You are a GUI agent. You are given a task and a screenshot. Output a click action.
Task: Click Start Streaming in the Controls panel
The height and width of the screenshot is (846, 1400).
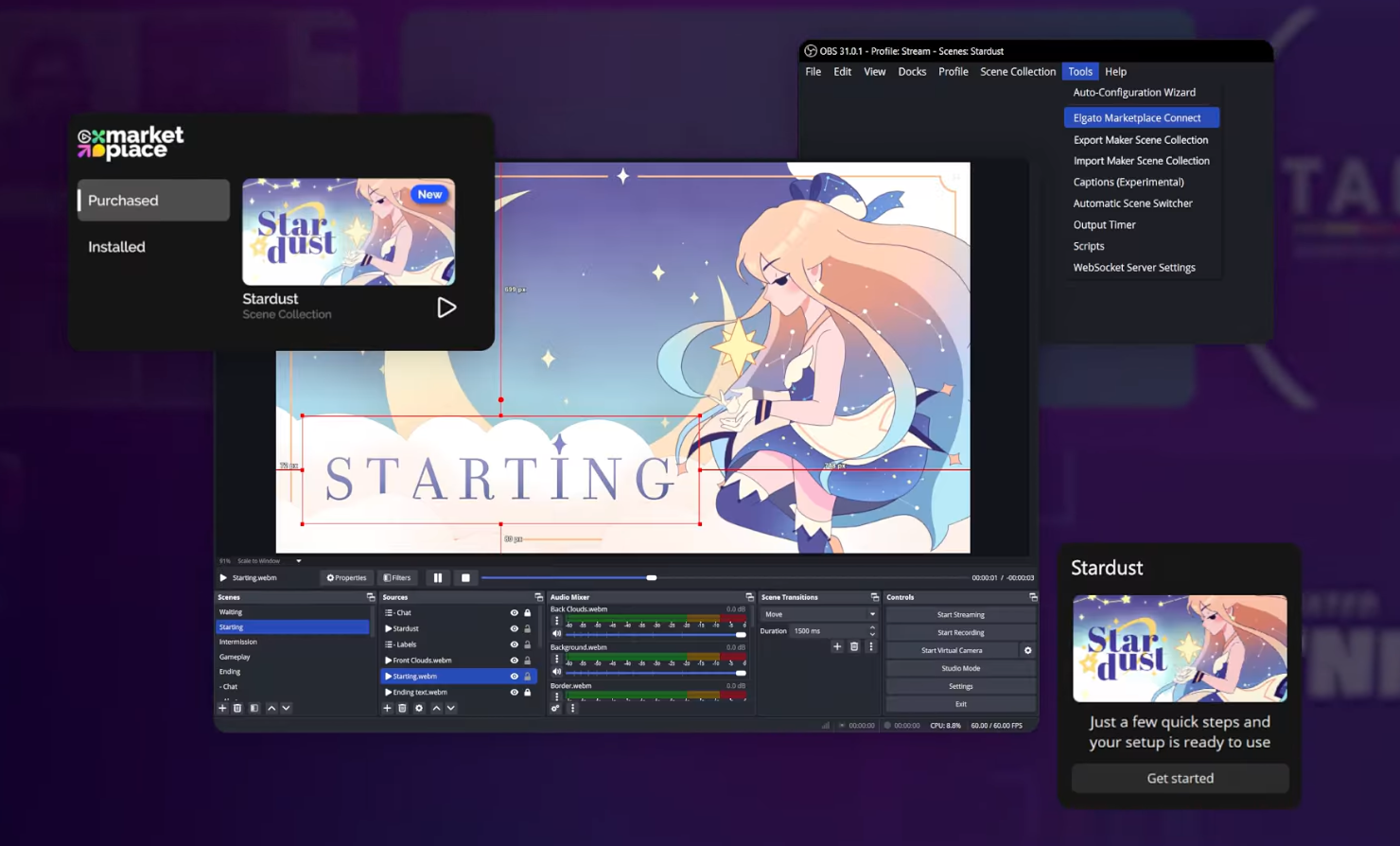coord(960,614)
